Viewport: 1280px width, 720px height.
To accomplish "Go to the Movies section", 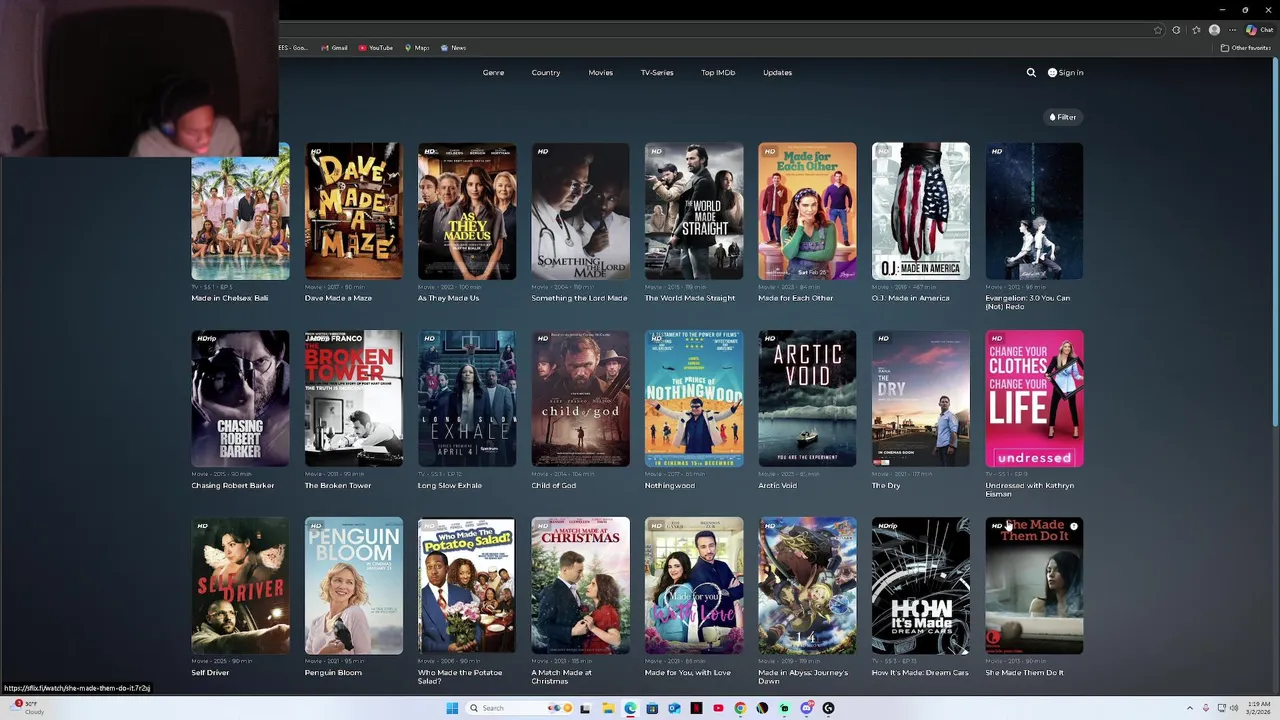I will tap(601, 73).
